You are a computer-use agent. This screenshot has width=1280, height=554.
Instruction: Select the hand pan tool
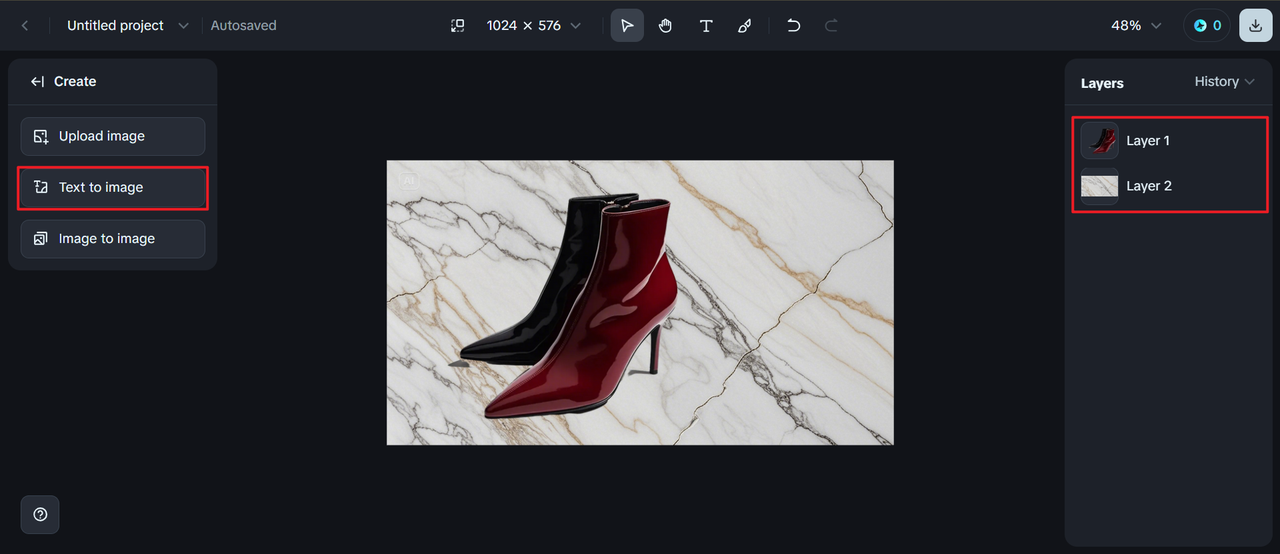click(666, 25)
